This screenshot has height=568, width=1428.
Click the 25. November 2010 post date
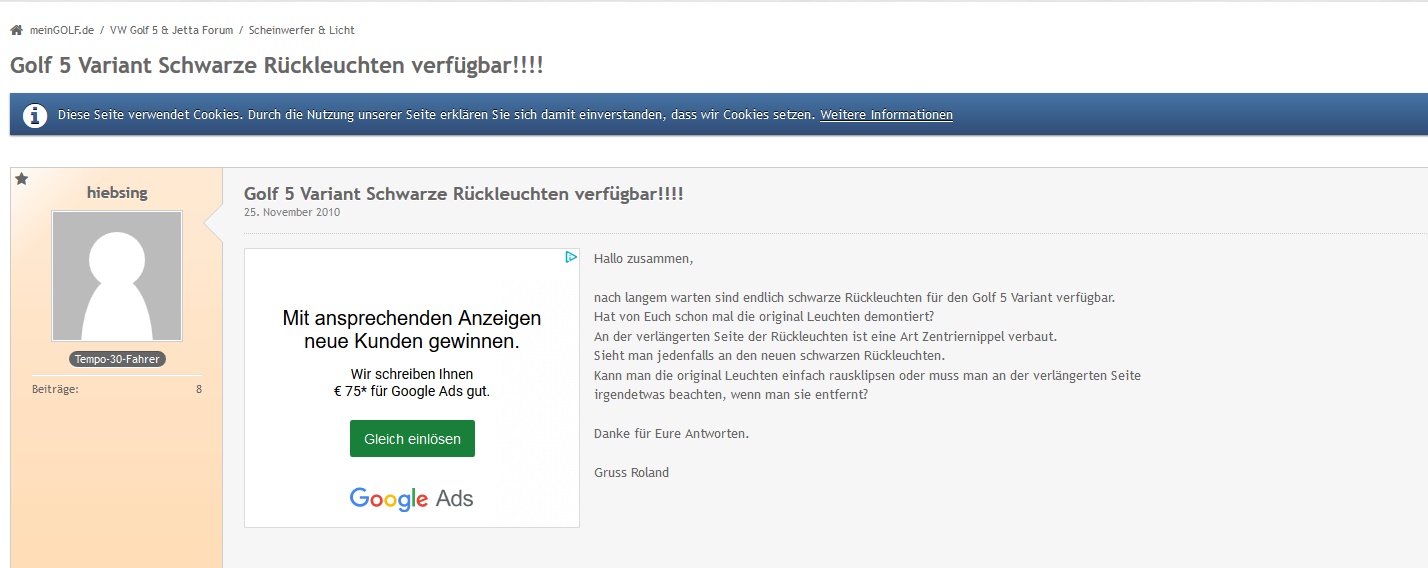point(292,212)
